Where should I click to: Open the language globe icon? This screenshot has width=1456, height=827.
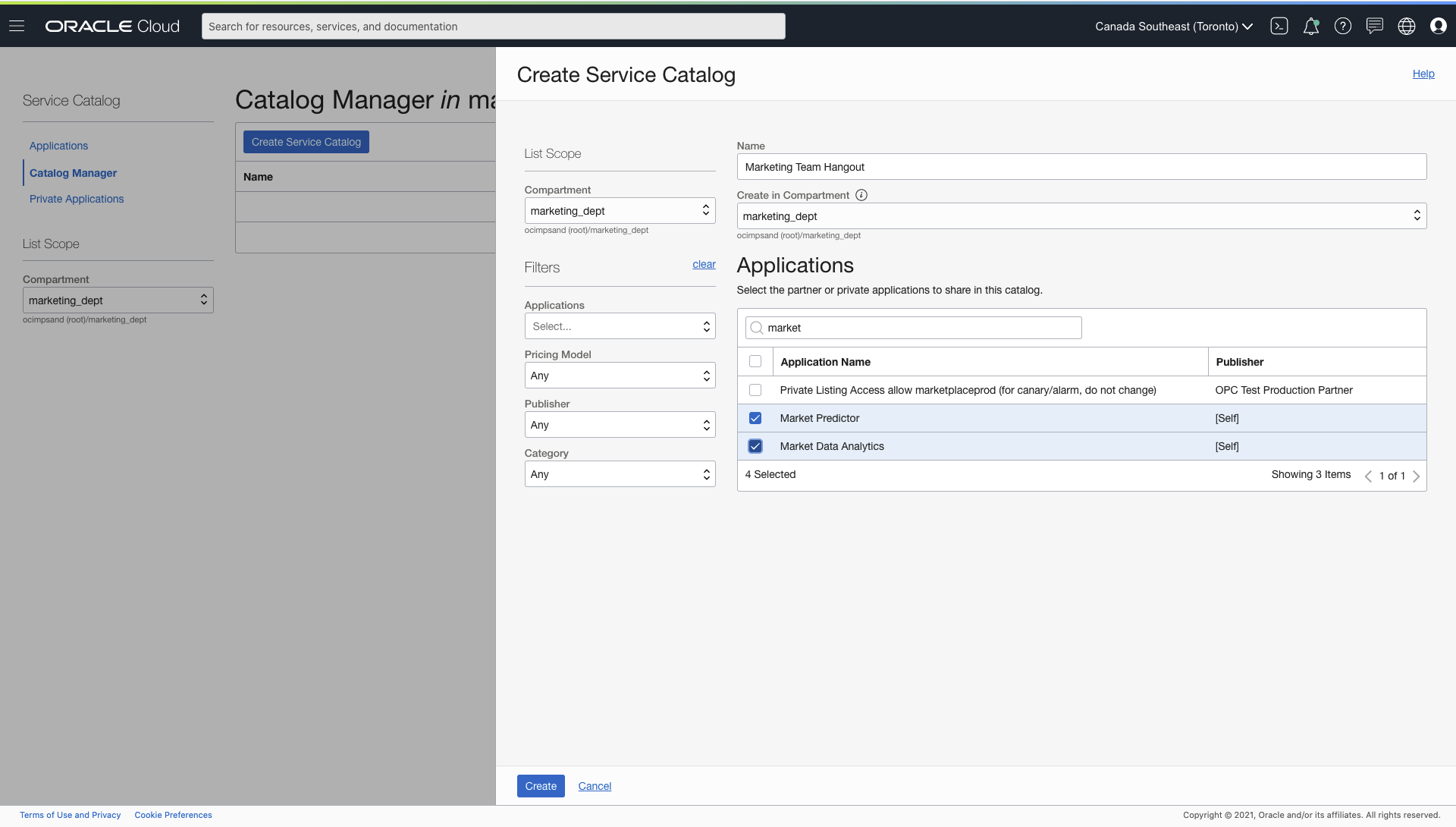1407,26
